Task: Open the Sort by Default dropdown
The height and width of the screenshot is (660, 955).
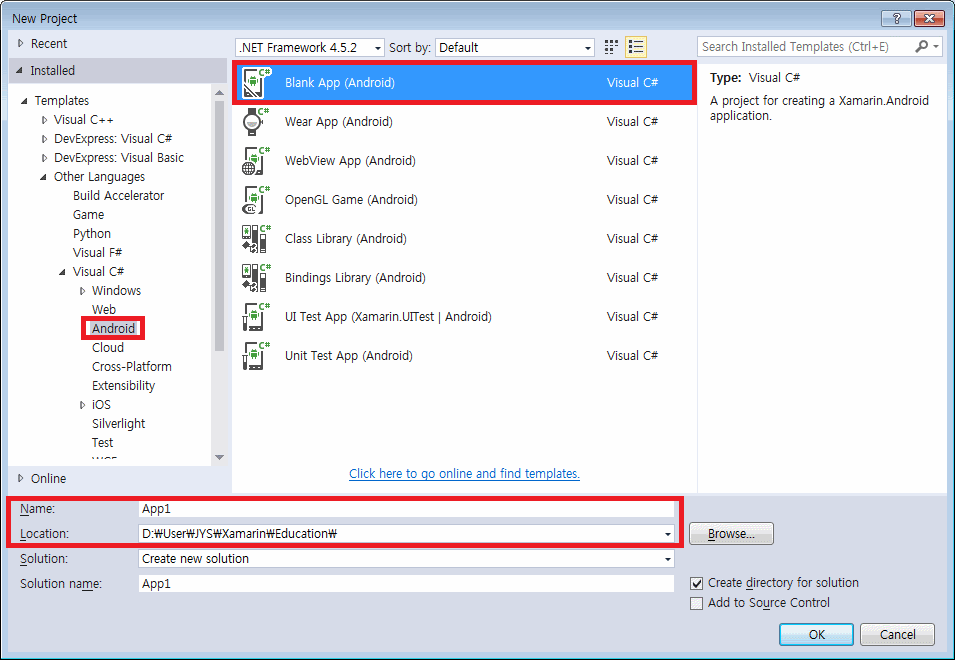Action: tap(515, 47)
